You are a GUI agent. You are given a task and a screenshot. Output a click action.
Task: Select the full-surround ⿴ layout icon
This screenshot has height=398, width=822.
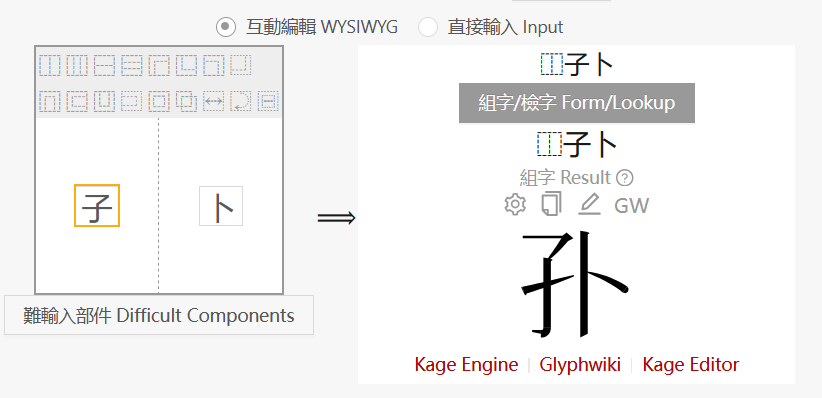pyautogui.click(x=159, y=101)
